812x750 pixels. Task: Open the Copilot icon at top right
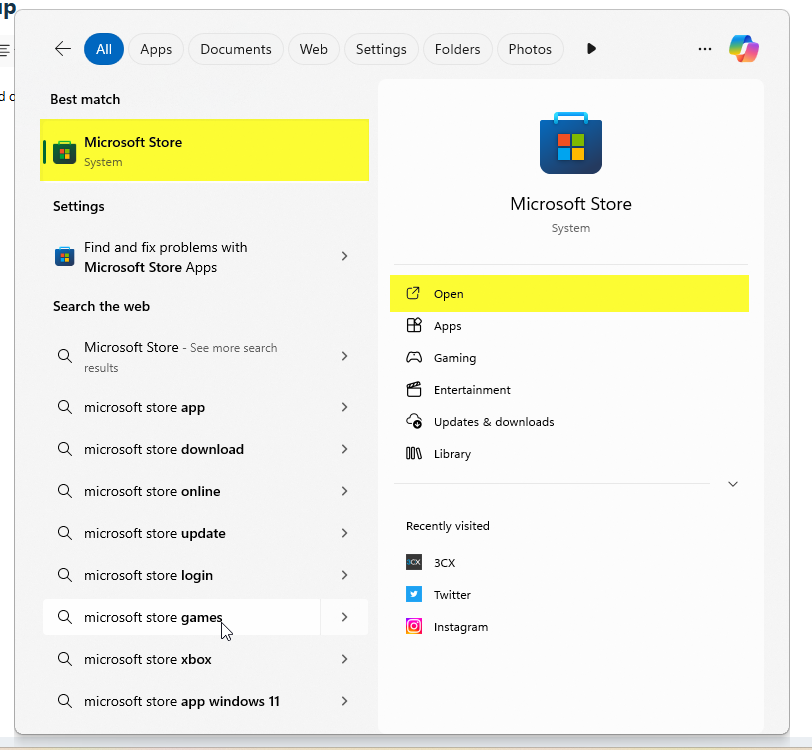click(x=744, y=49)
